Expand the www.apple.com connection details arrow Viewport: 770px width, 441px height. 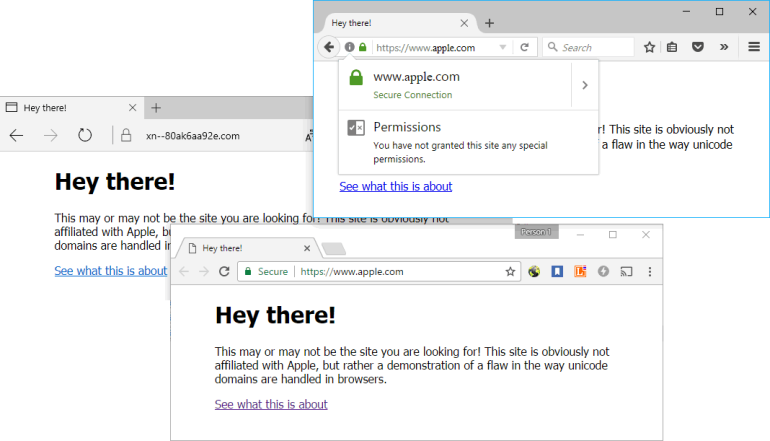pos(584,85)
